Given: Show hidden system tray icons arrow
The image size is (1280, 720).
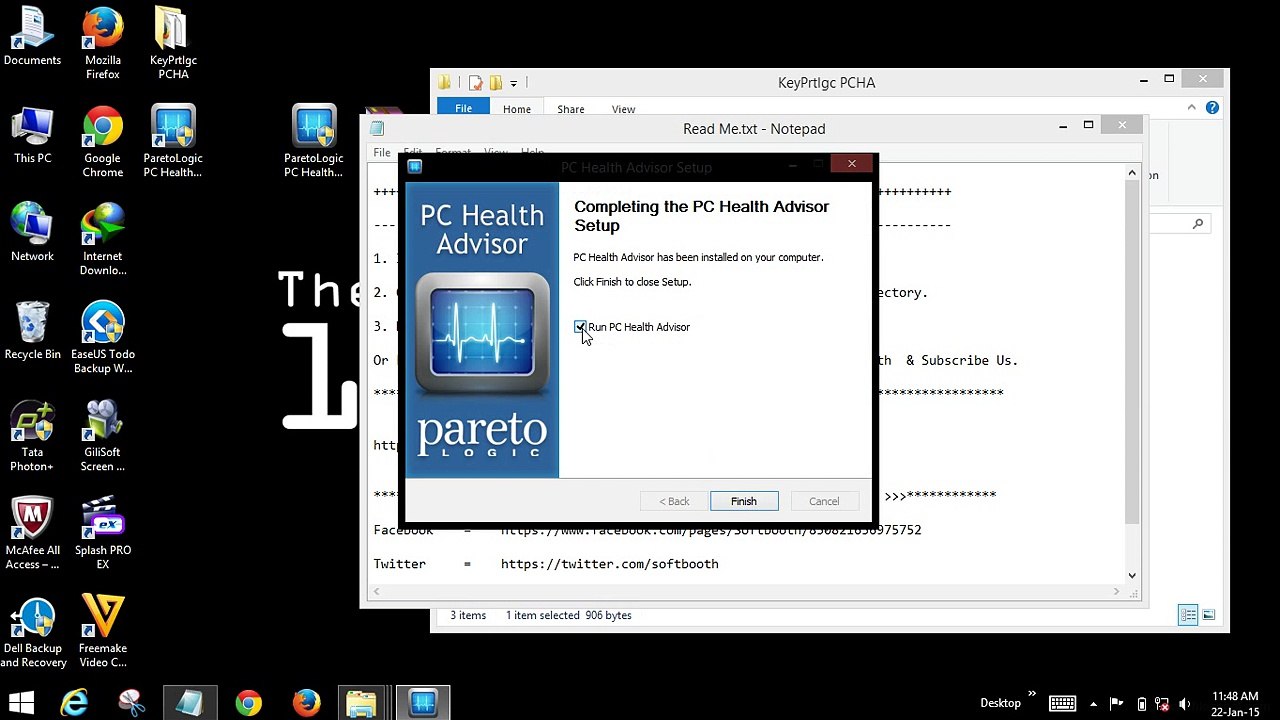Looking at the screenshot, I should tap(1093, 703).
